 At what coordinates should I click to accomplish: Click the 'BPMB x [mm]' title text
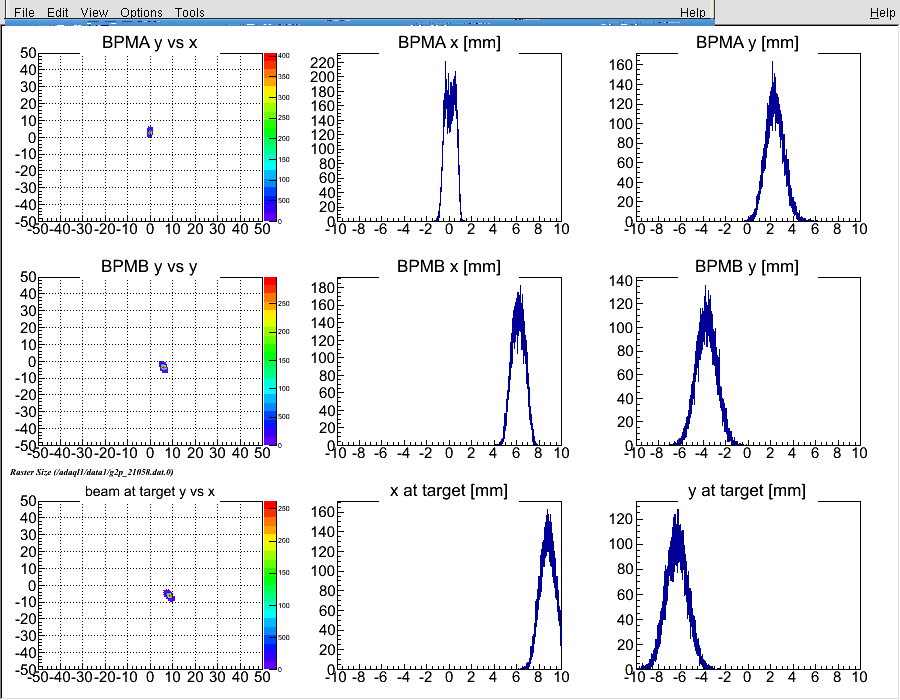(449, 266)
